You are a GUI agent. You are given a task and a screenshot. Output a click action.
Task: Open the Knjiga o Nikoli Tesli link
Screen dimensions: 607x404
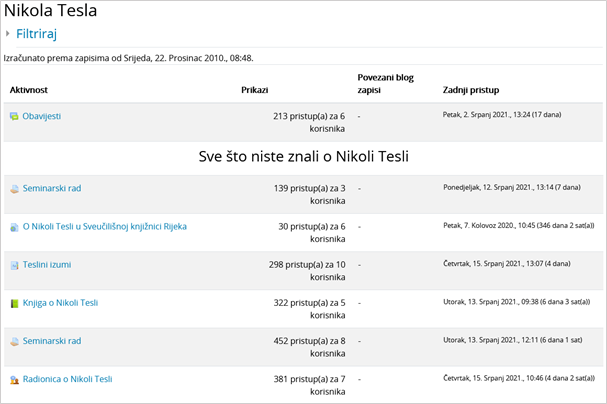click(60, 303)
